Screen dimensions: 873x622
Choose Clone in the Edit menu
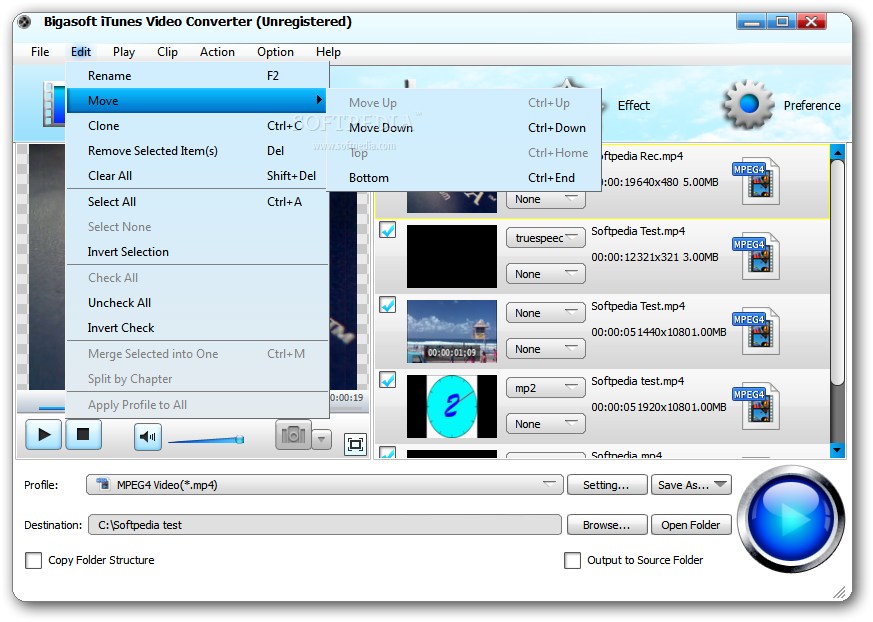[x=198, y=126]
